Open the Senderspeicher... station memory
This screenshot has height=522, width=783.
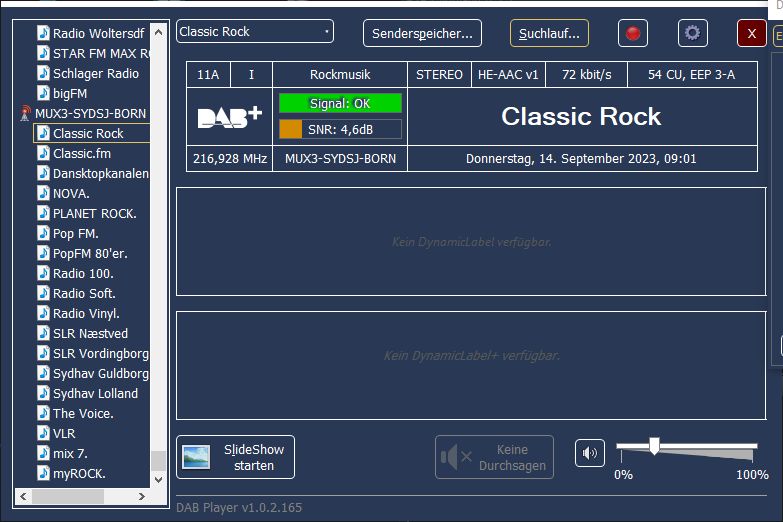click(x=422, y=33)
